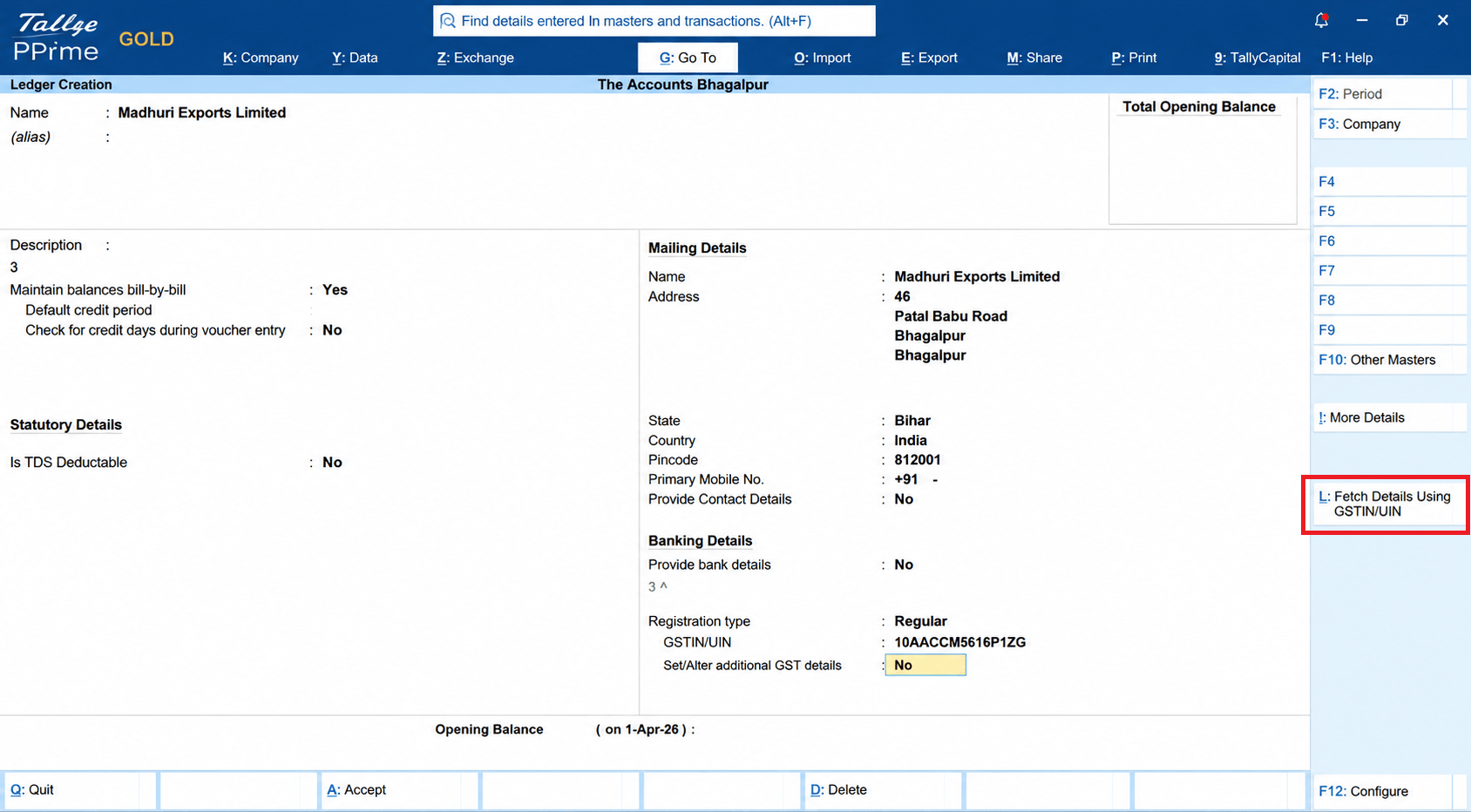Click the Mailing Details heading

(697, 248)
